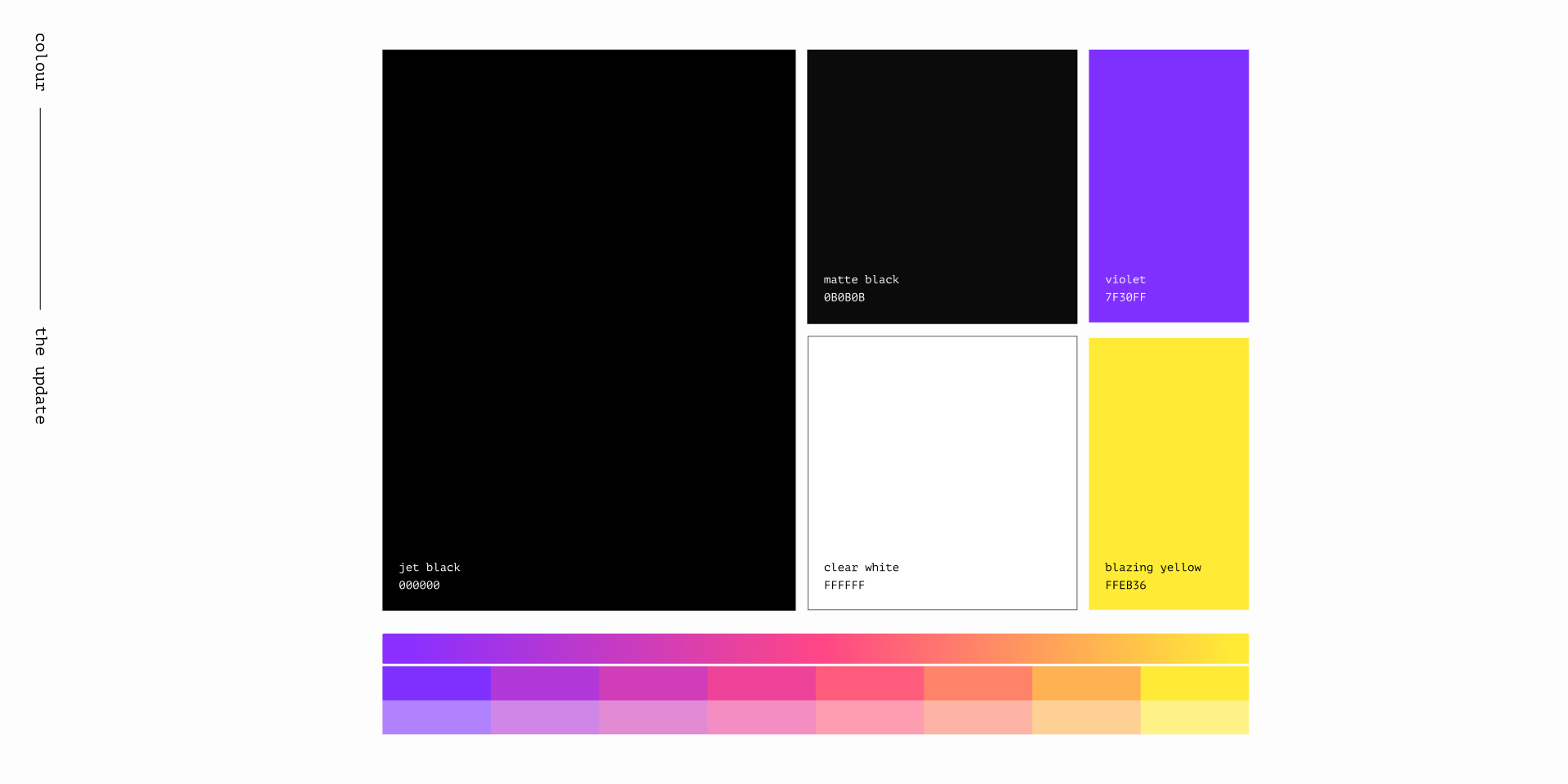Select the leftmost purple tint swatch

pos(436,683)
